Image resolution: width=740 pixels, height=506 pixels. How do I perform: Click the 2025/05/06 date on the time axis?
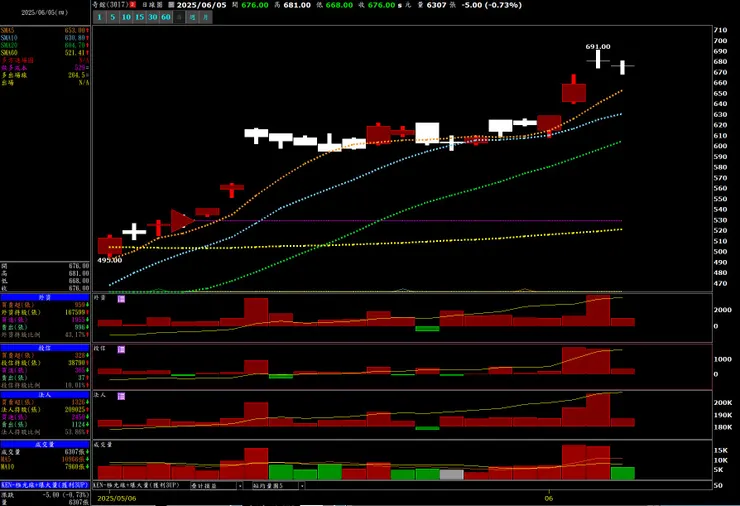[x=117, y=498]
